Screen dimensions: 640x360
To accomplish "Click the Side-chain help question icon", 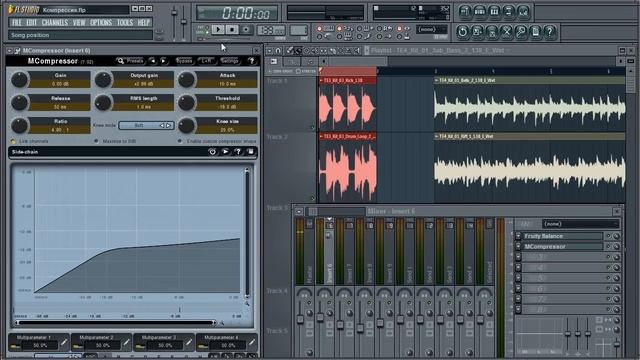I will coord(238,152).
